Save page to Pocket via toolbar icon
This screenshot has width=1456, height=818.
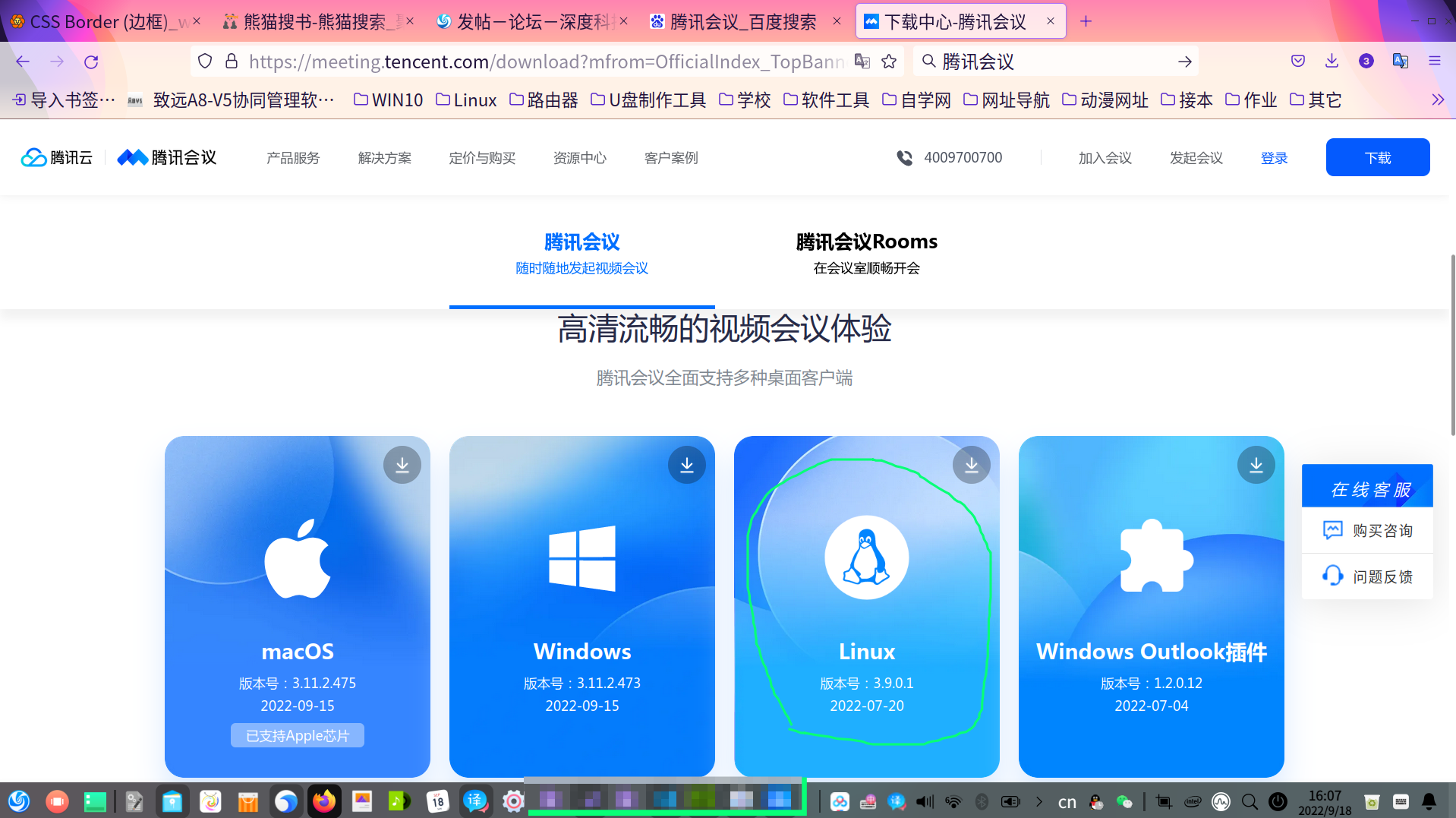(1297, 61)
